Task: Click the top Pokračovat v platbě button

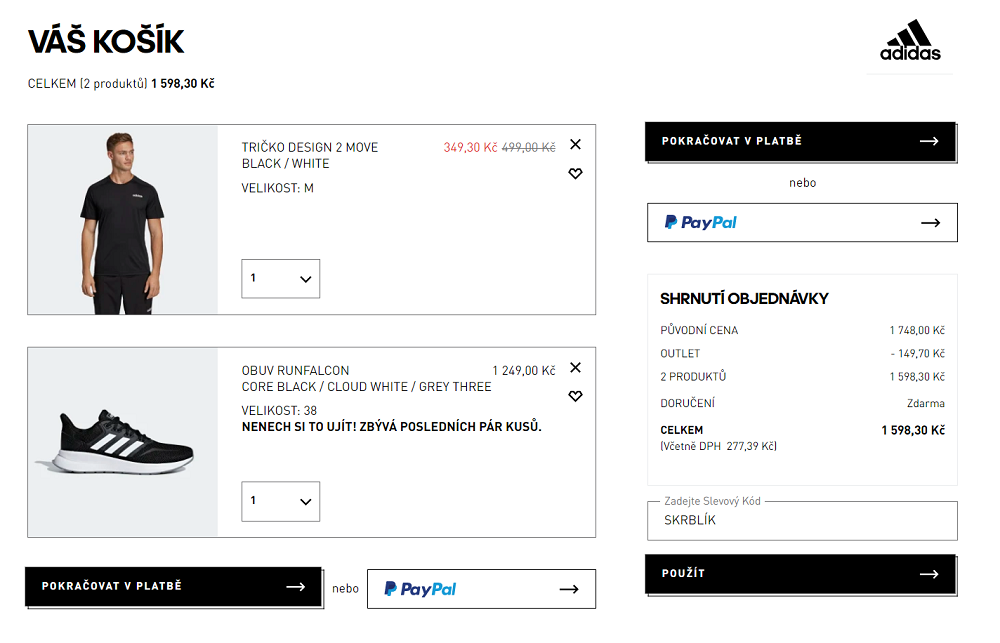Action: 800,141
